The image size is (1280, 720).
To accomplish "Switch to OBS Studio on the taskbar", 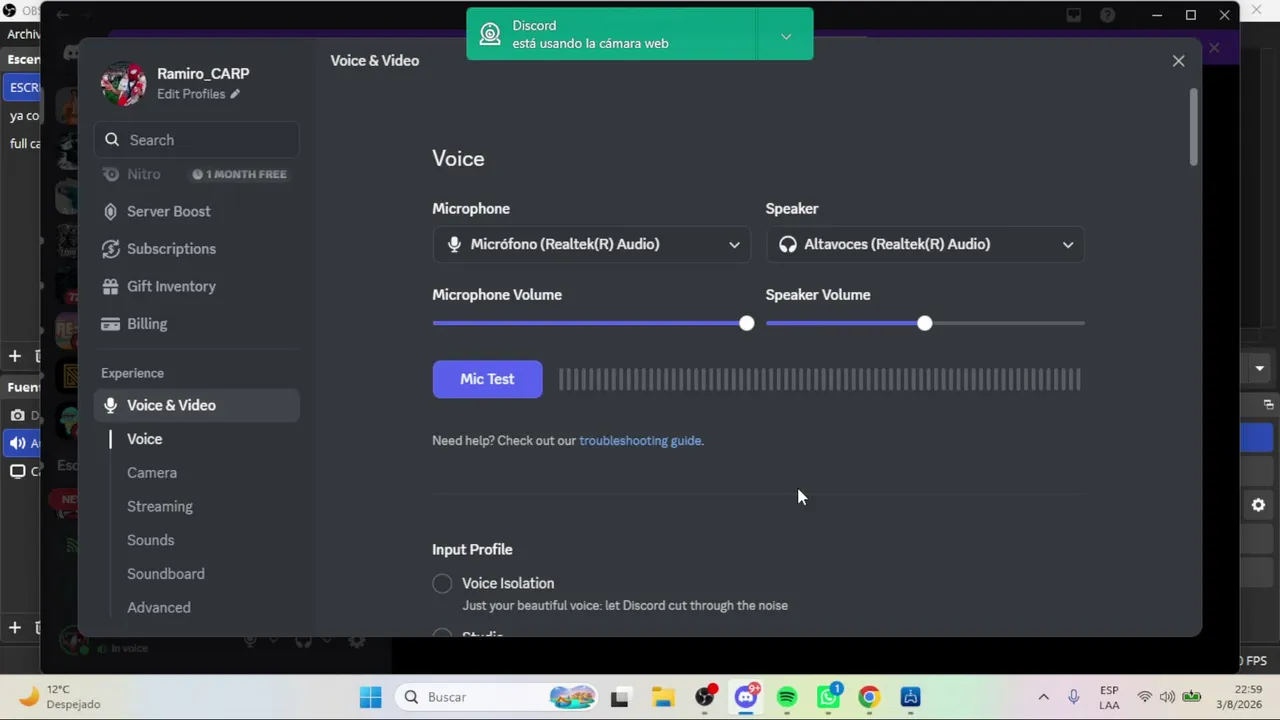I will tap(705, 697).
